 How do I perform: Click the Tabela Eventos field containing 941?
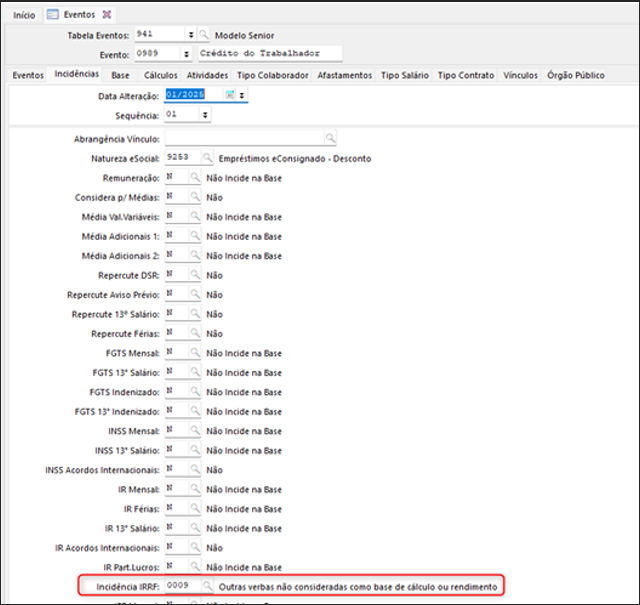(160, 34)
